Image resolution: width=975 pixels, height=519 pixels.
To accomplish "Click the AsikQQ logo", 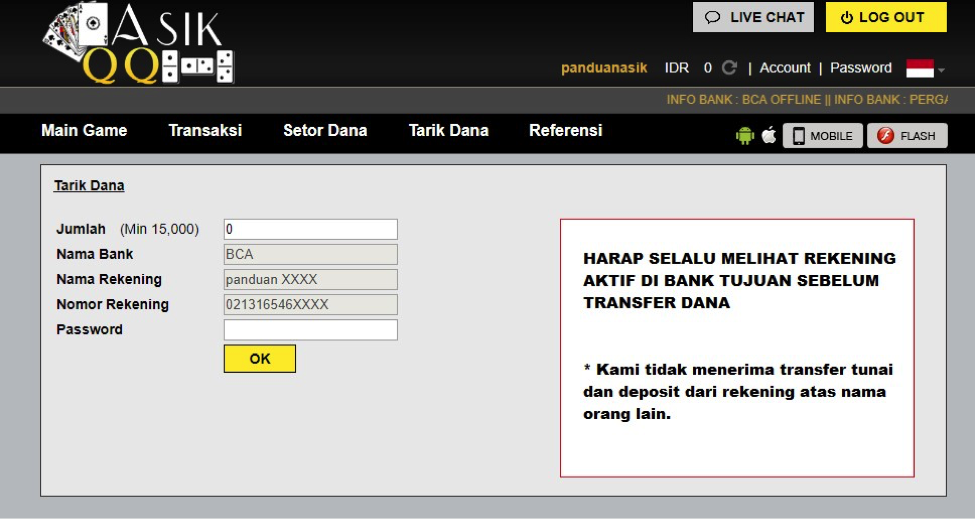I will [138, 44].
